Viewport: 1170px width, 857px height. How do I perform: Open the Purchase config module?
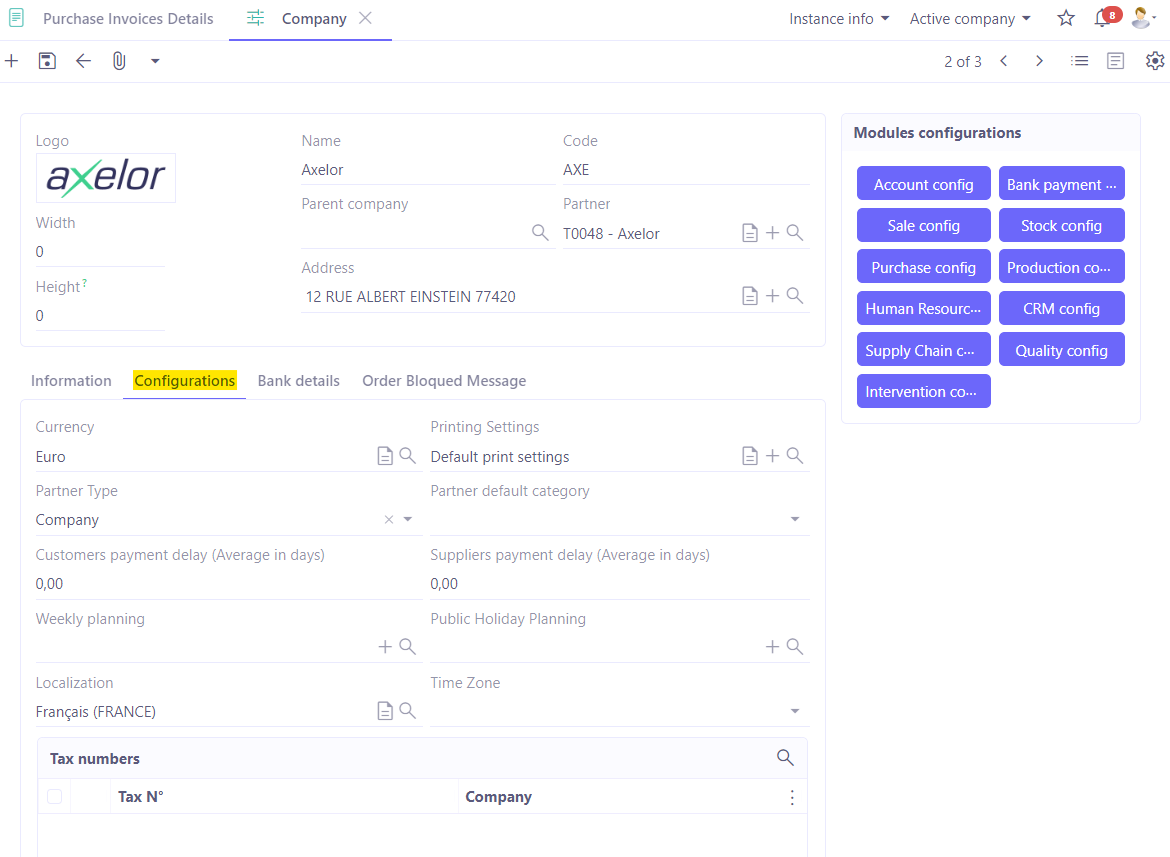[x=923, y=266]
